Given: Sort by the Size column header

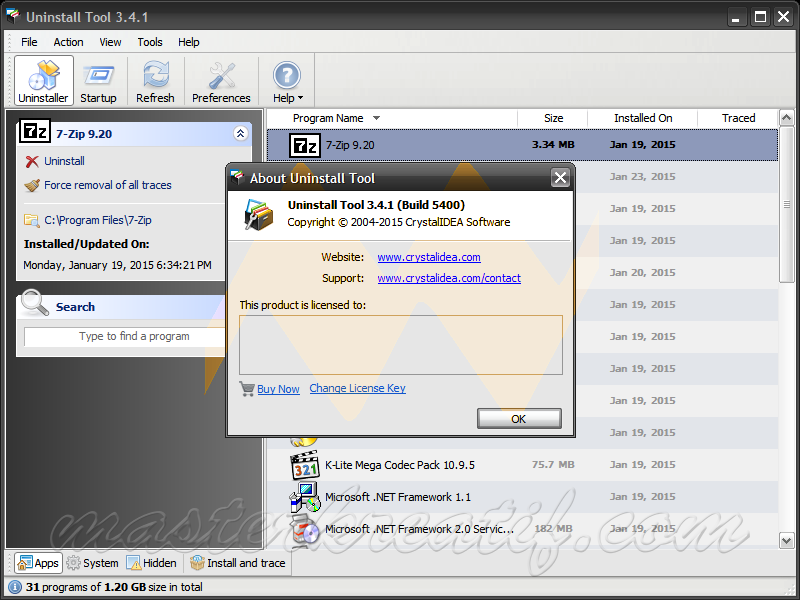Looking at the screenshot, I should tap(553, 118).
